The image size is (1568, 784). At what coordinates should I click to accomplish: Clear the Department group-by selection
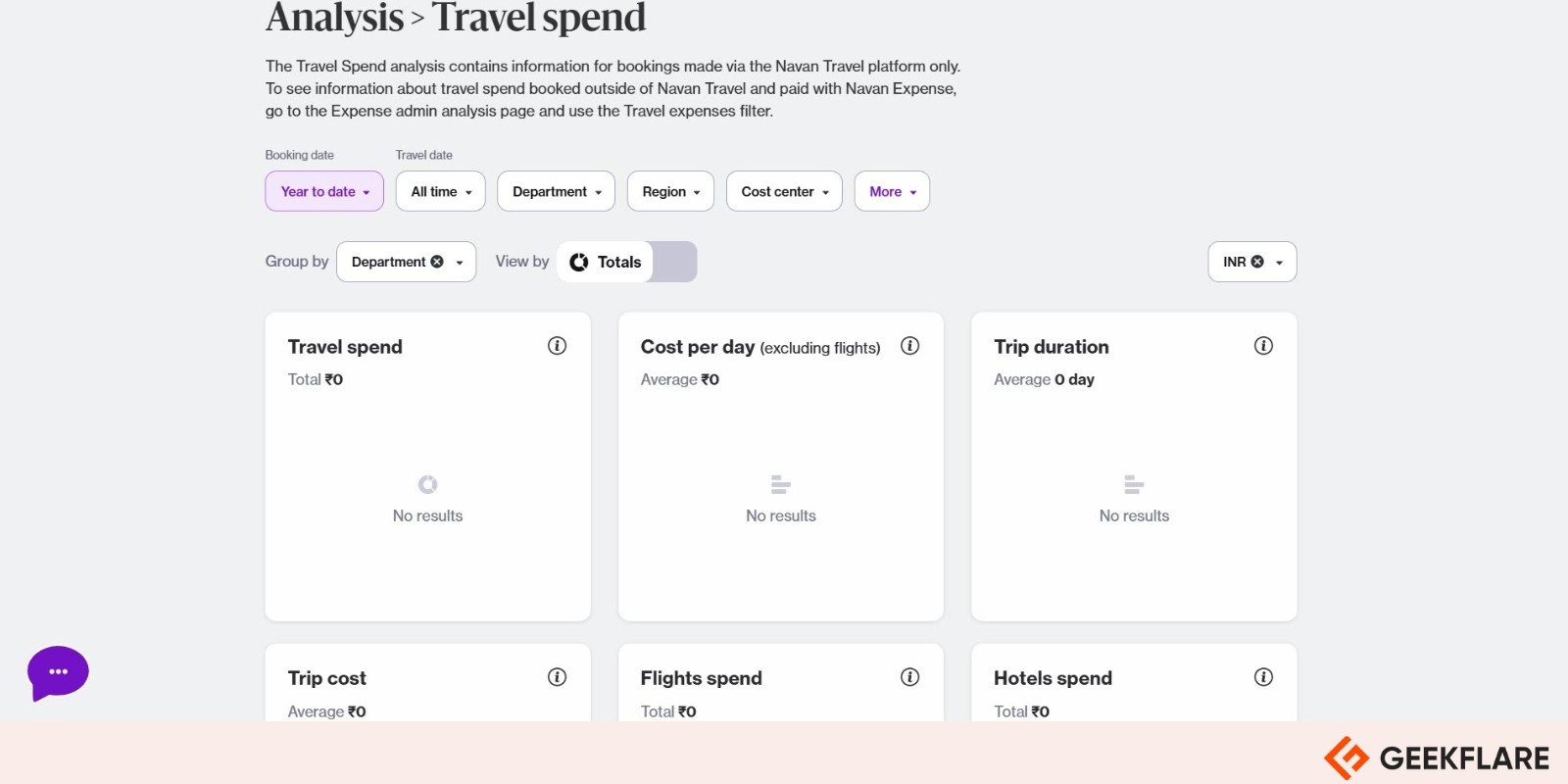point(437,262)
